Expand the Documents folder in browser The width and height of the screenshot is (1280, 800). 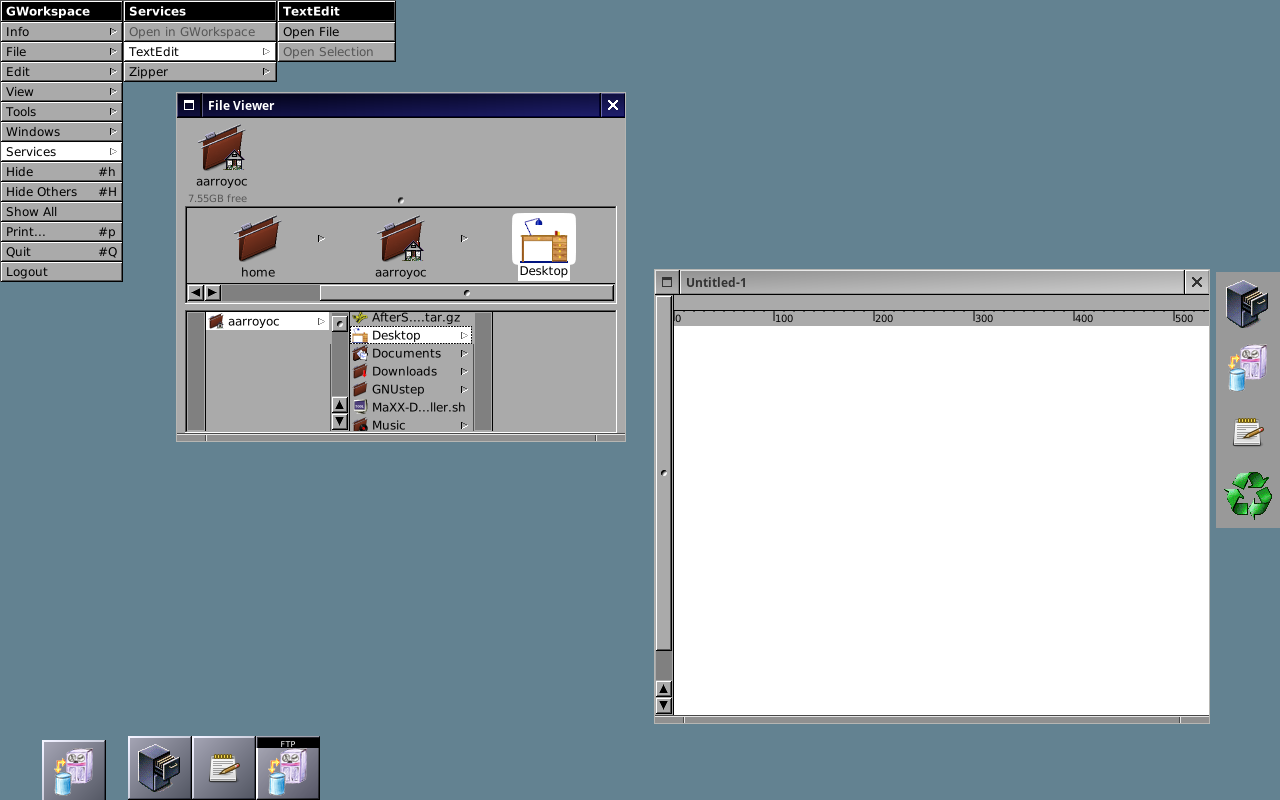pyautogui.click(x=406, y=354)
